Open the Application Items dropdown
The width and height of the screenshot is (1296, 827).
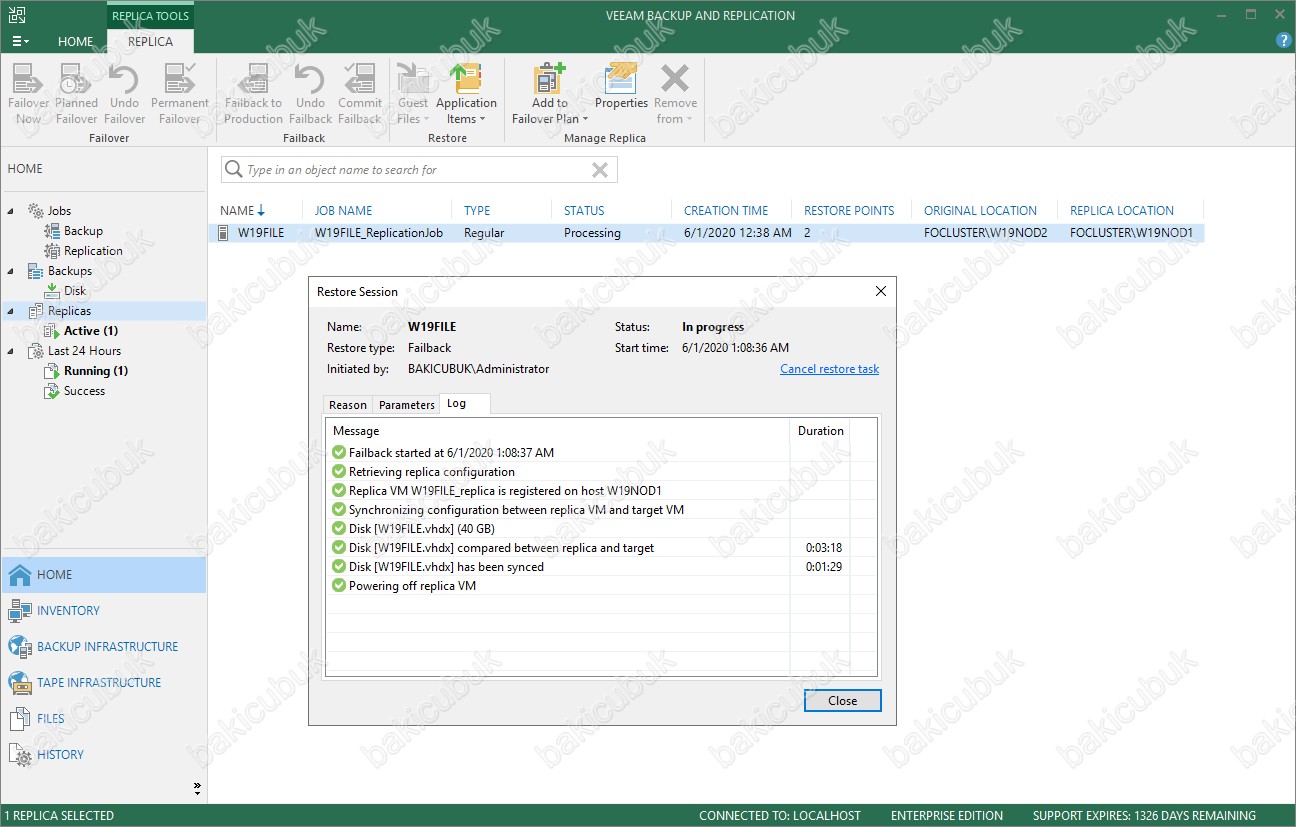point(466,94)
